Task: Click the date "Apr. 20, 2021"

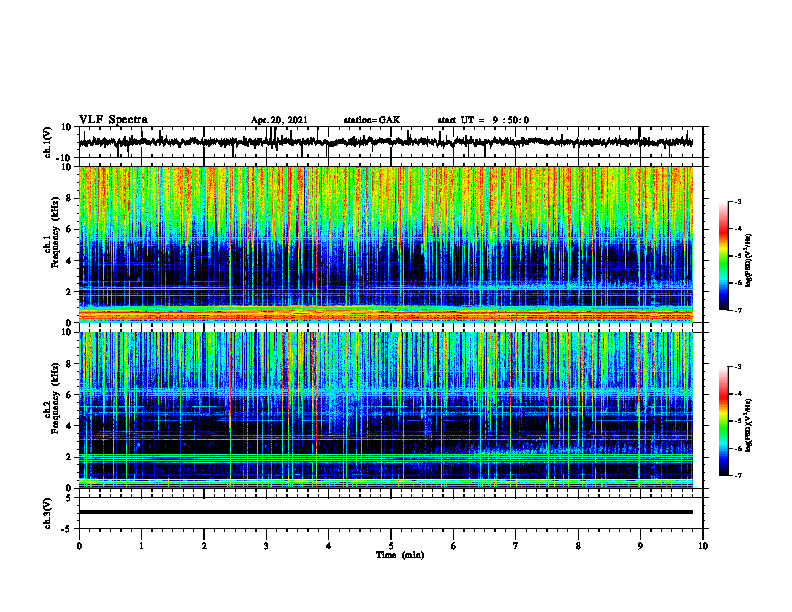Action: 279,120
